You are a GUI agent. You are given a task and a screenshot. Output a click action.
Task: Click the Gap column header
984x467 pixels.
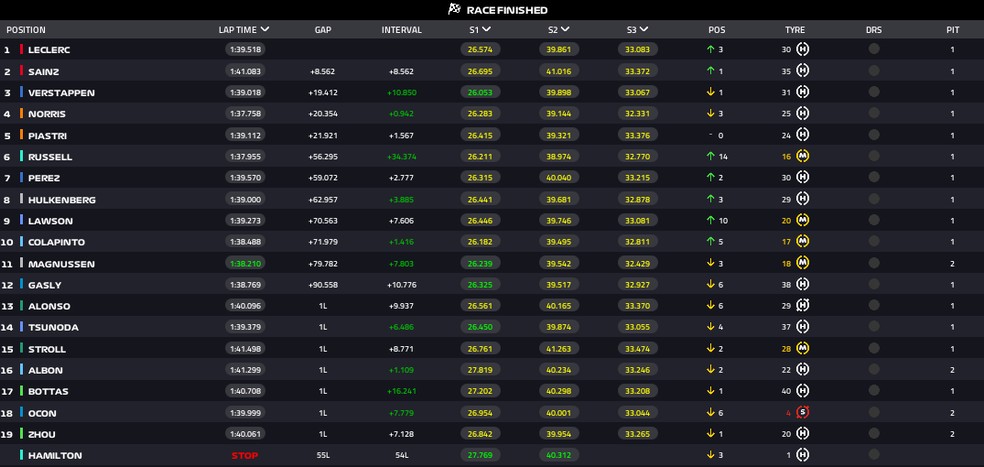tap(323, 30)
